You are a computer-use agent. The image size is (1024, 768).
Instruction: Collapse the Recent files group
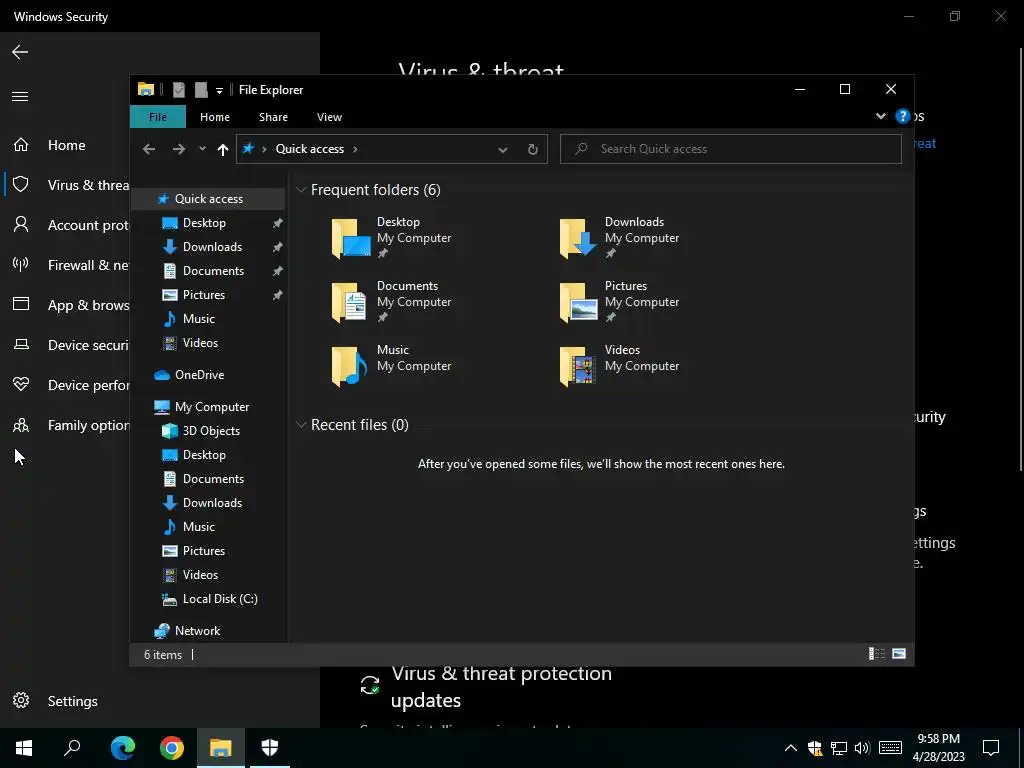[x=301, y=425]
